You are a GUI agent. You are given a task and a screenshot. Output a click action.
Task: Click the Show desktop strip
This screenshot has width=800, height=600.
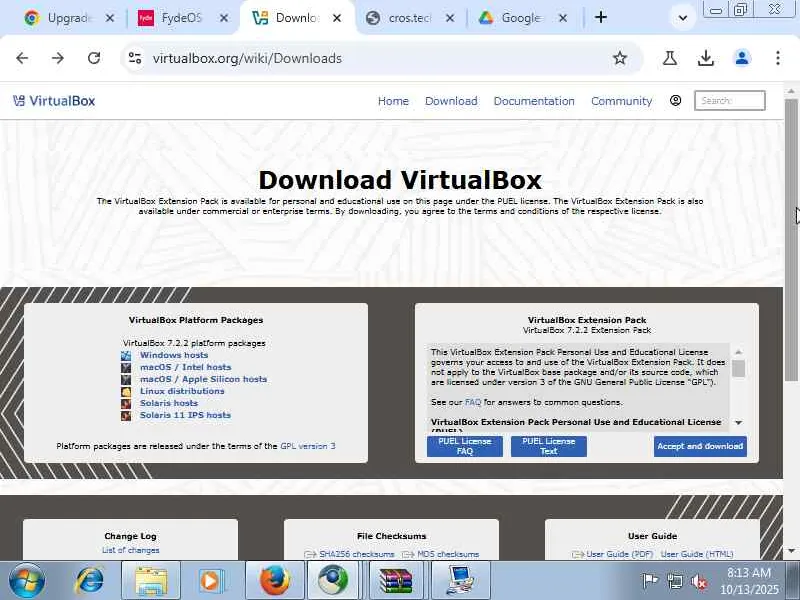point(795,581)
